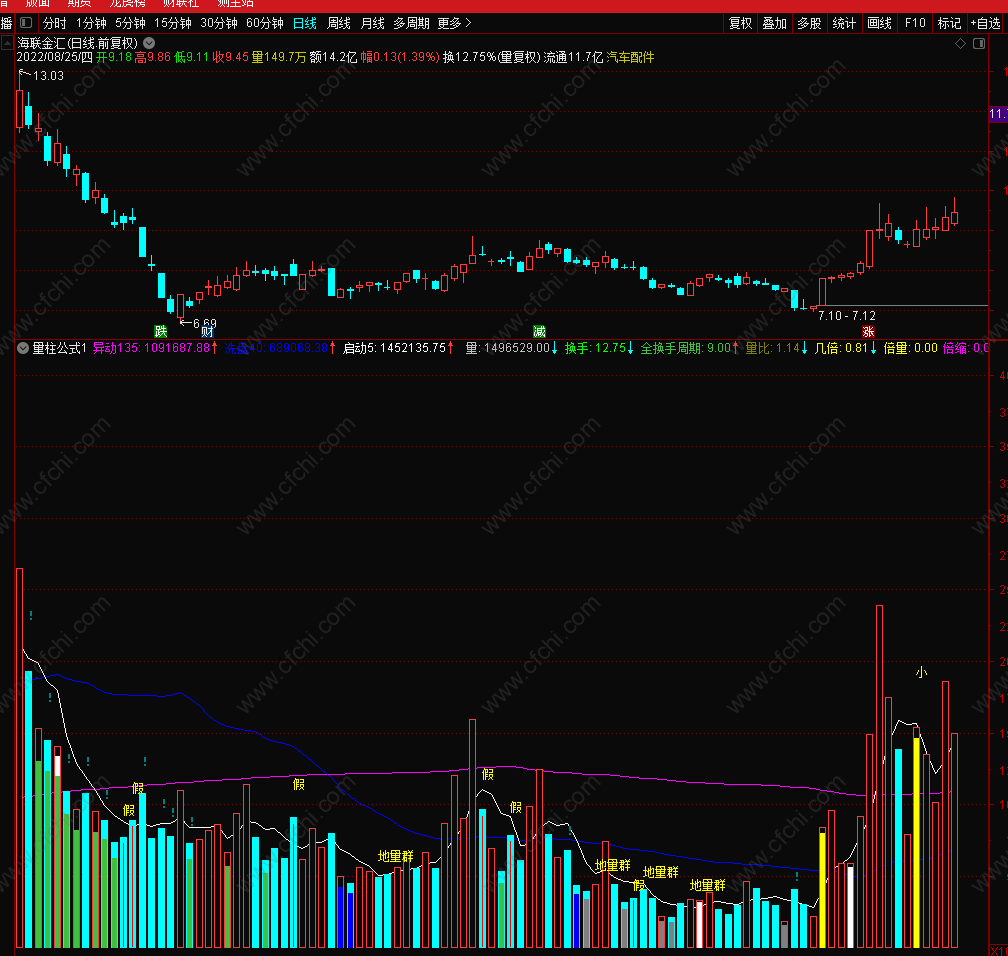Click the 汽车配件 sector link
1008x956 pixels.
pyautogui.click(x=630, y=57)
